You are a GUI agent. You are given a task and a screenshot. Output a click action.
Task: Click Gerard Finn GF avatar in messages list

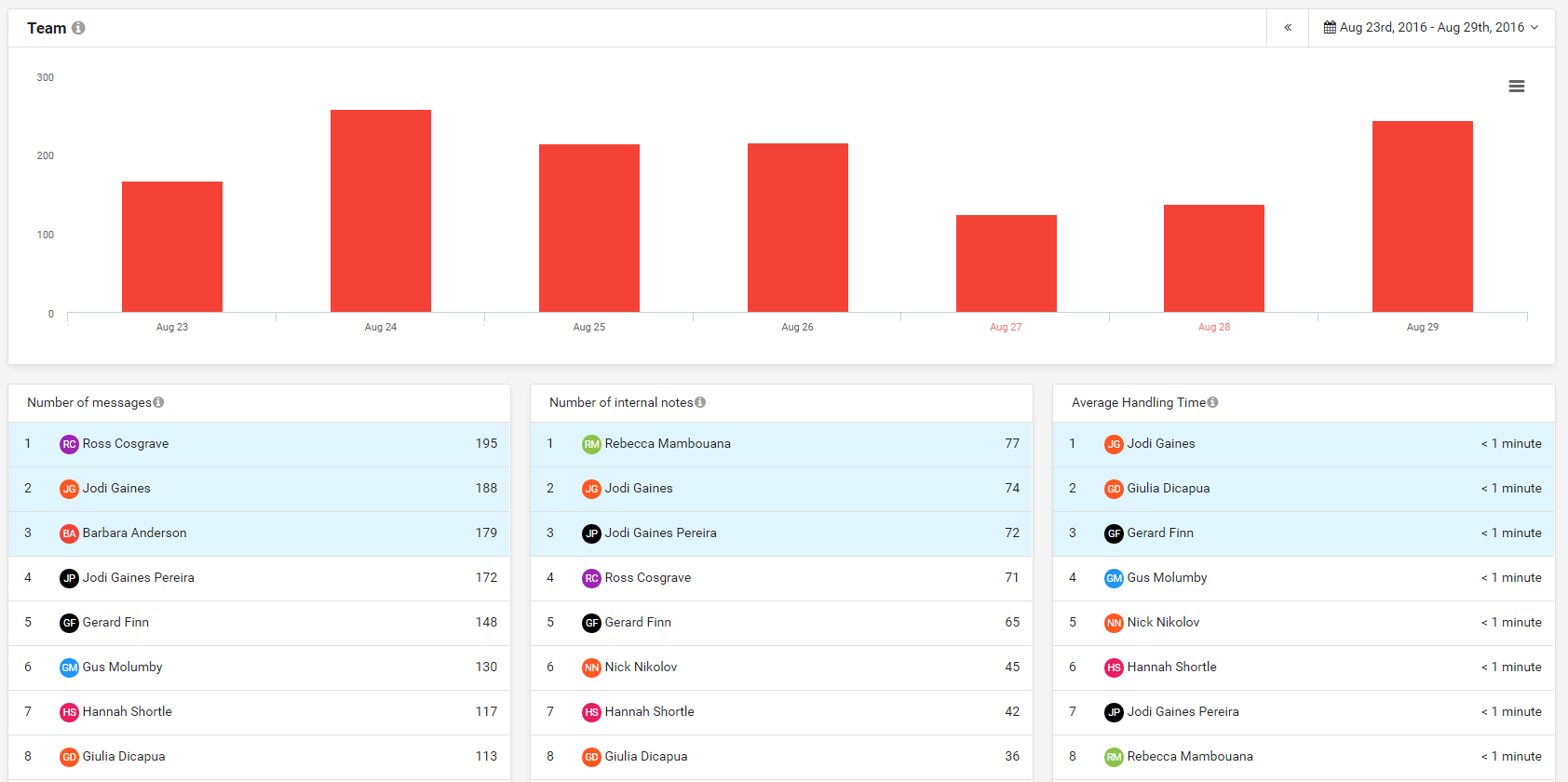(69, 623)
